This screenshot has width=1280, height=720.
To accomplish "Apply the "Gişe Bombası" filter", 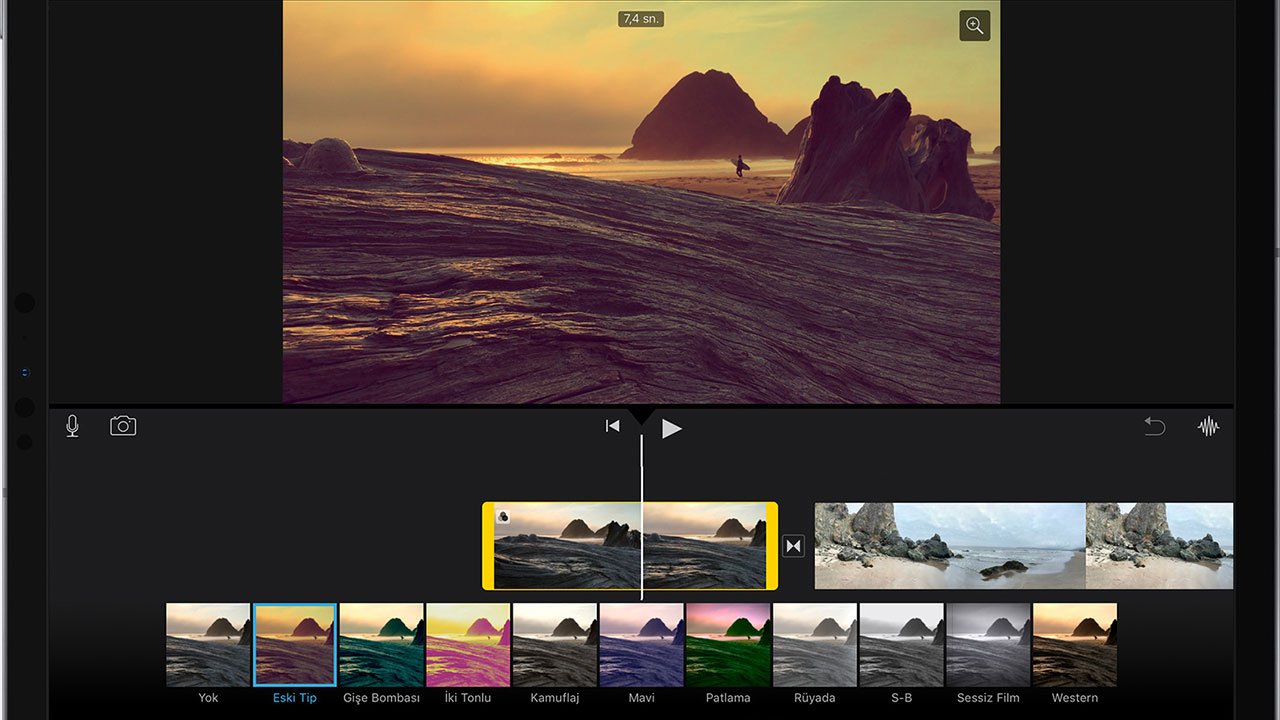I will coord(381,644).
